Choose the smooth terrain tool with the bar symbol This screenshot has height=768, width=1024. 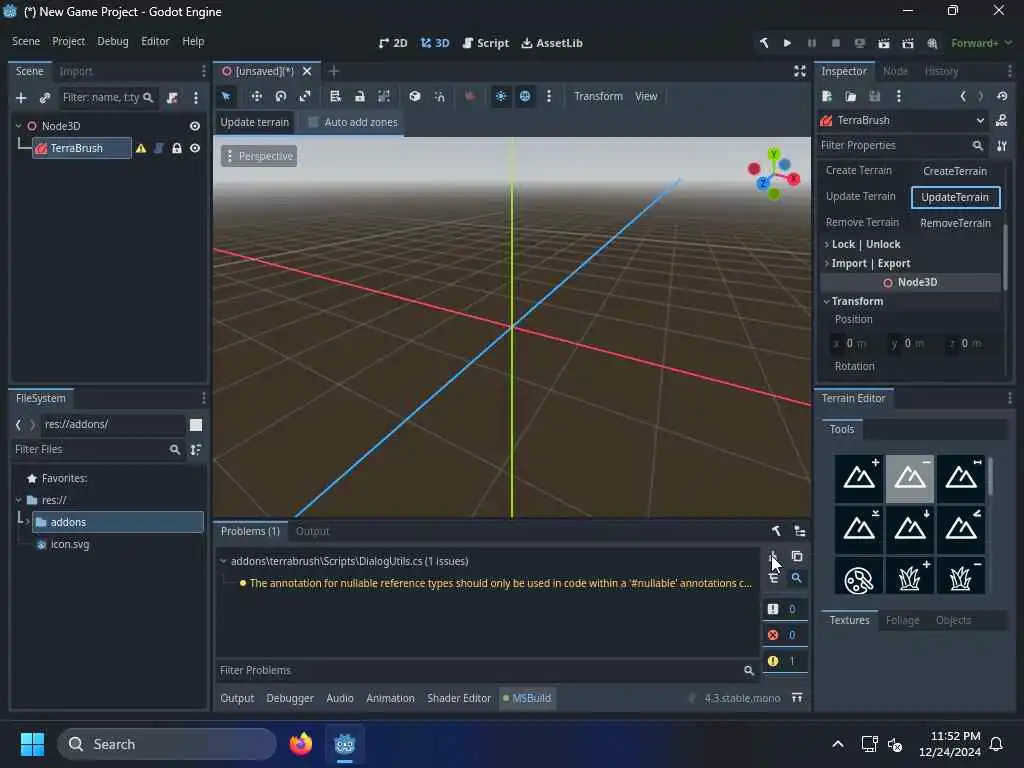coord(961,479)
